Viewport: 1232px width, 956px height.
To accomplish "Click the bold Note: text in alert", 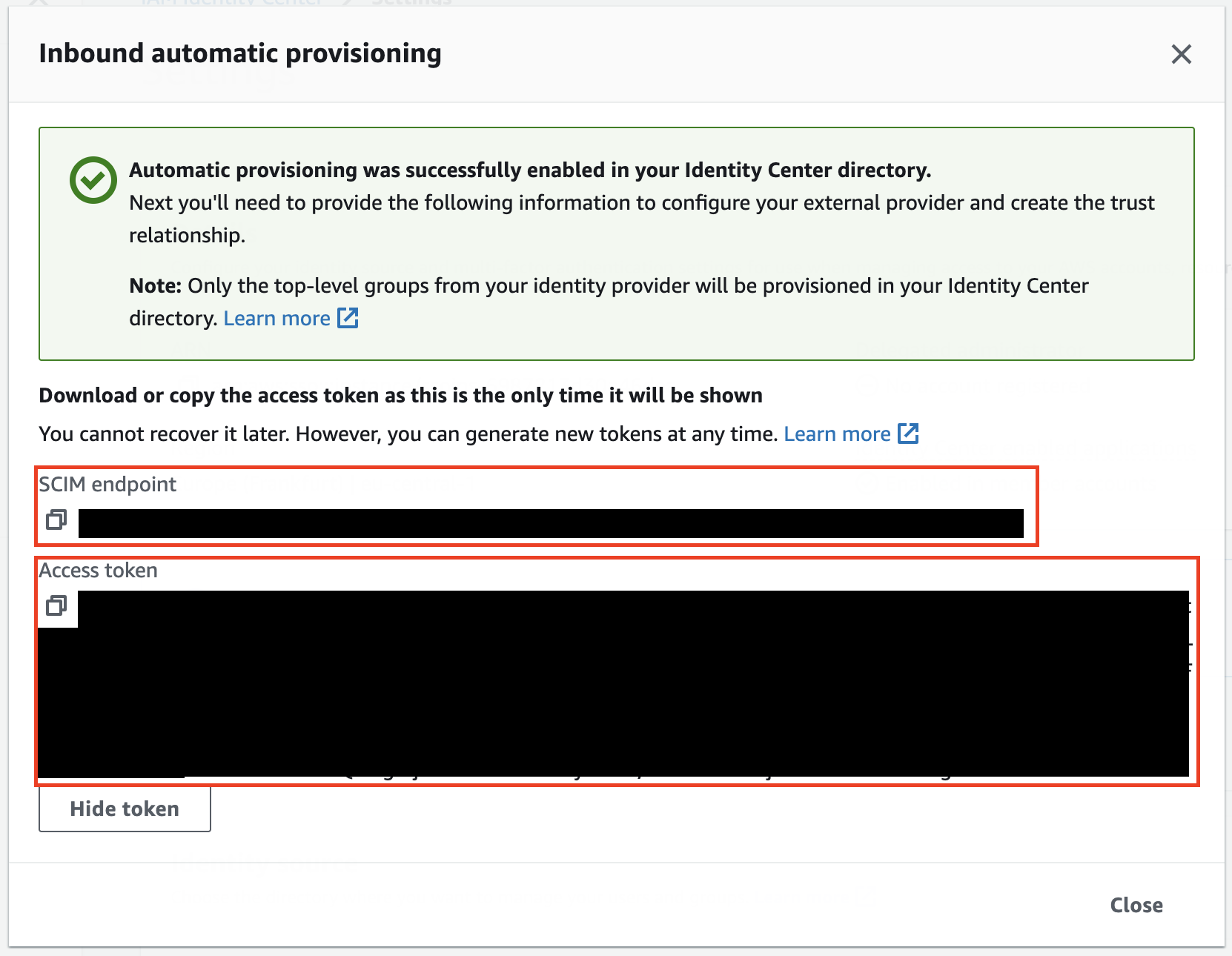I will click(x=156, y=286).
